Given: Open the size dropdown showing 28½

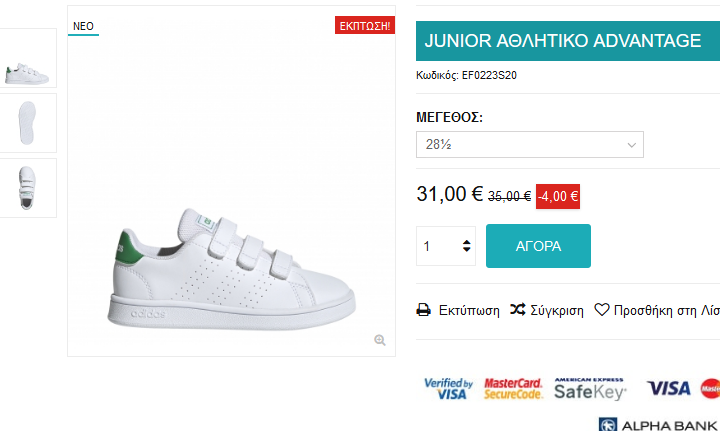Looking at the screenshot, I should click(529, 145).
